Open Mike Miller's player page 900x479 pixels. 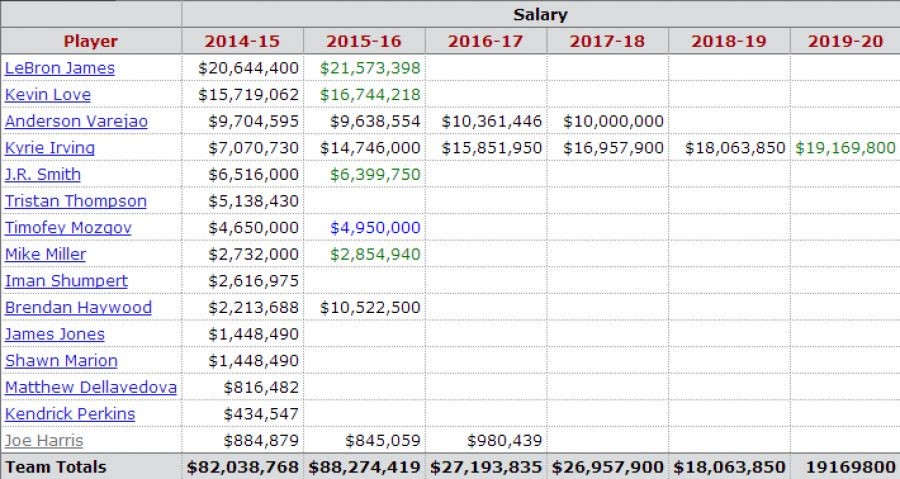(45, 254)
